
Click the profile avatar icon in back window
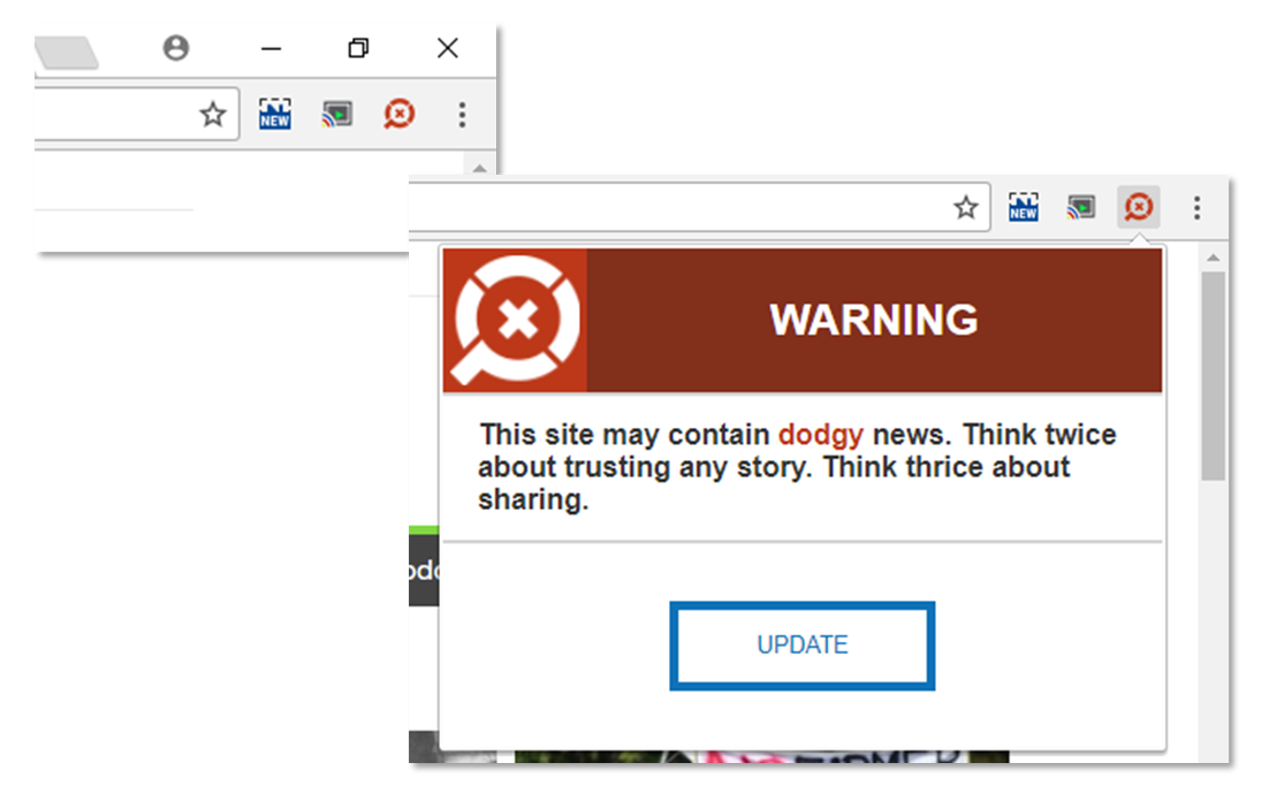(176, 48)
